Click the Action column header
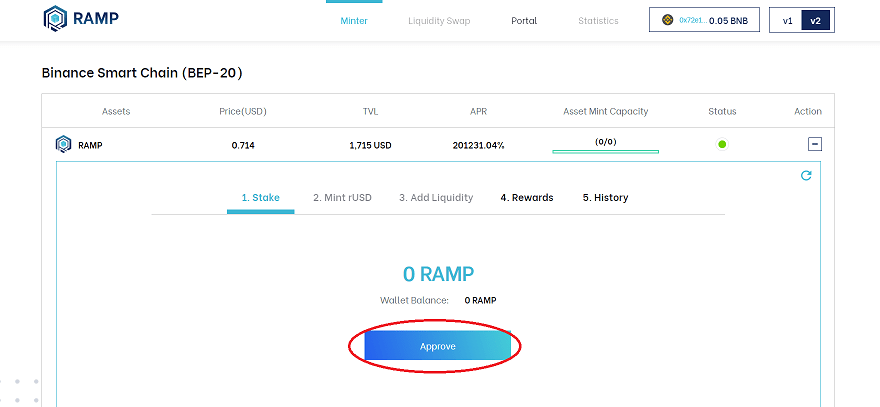 coord(808,111)
